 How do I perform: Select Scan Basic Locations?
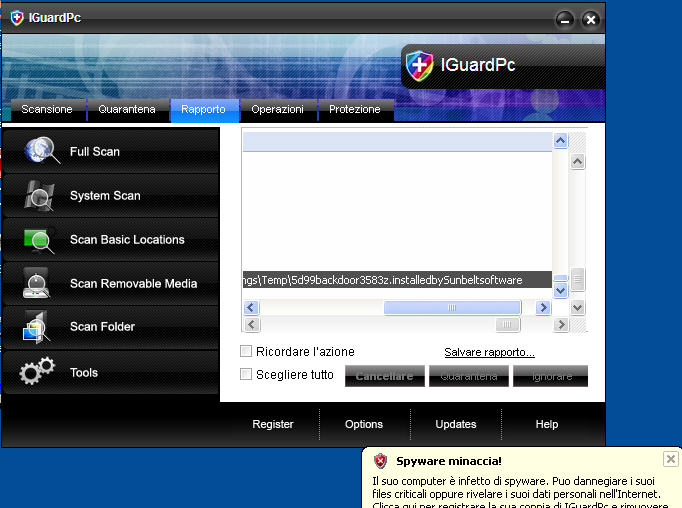tap(111, 240)
